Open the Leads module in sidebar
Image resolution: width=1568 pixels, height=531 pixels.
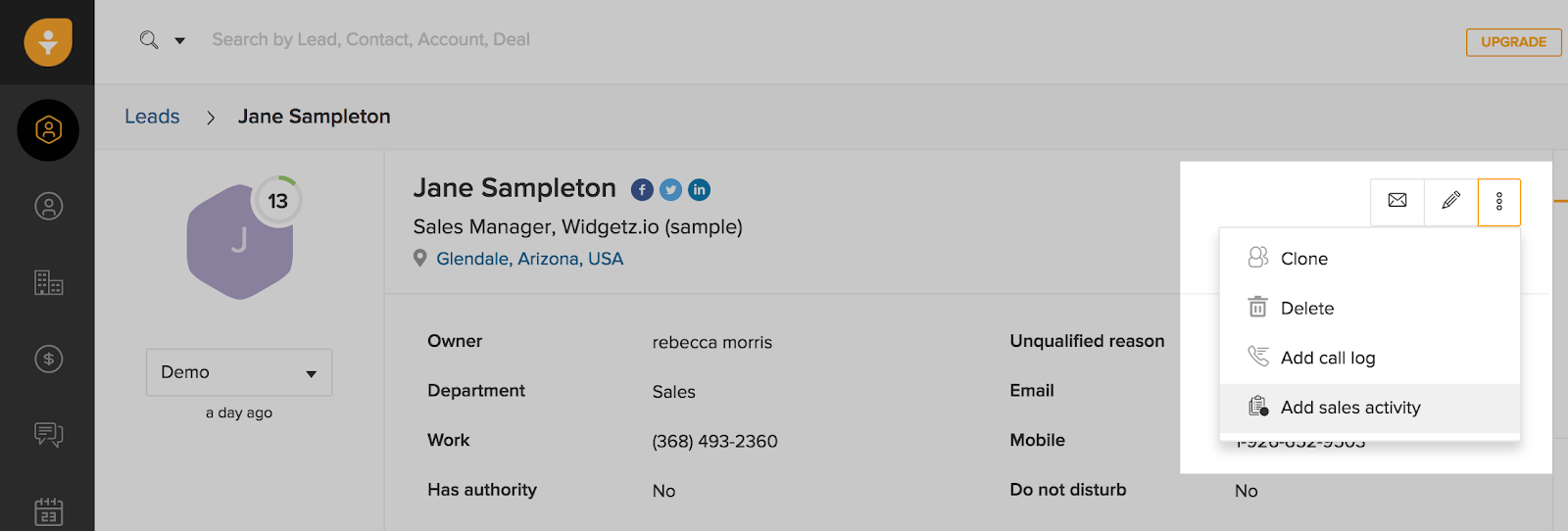(48, 130)
